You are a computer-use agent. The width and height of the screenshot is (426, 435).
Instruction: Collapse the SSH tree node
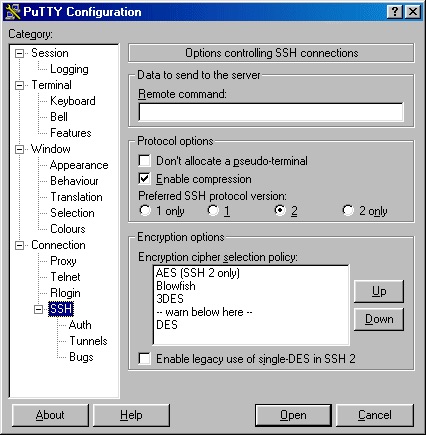pos(39,309)
